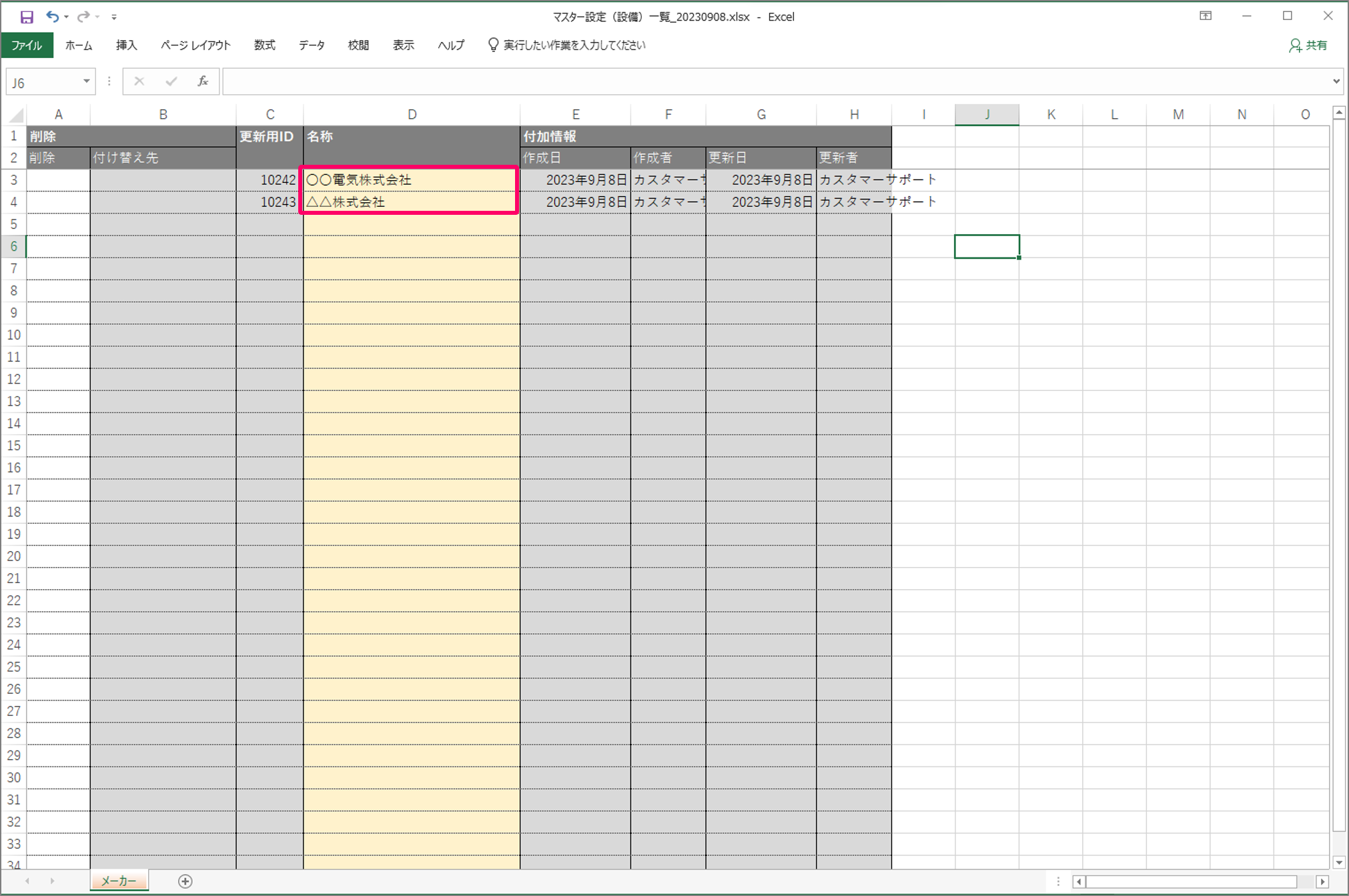Click the Insert Function fx icon
The image size is (1349, 896).
(203, 81)
